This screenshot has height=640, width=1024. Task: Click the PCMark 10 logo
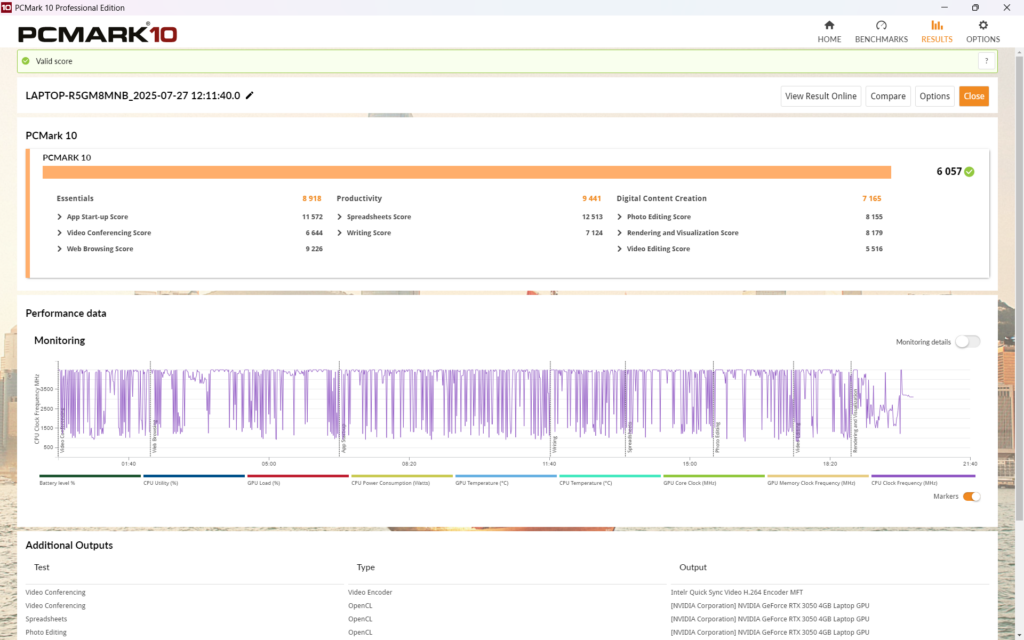pyautogui.click(x=98, y=34)
